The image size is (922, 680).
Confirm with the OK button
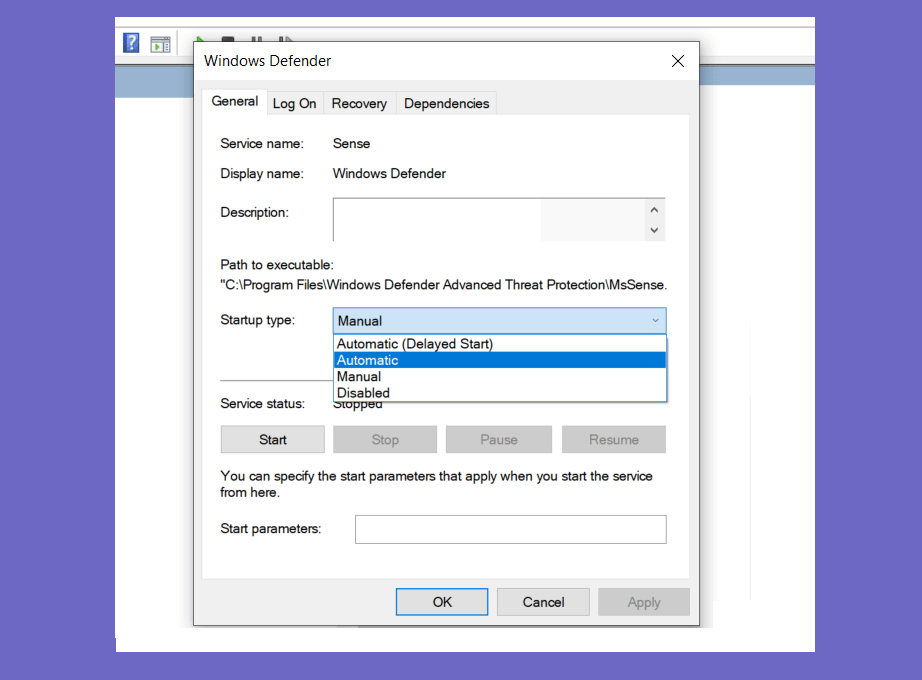[442, 602]
